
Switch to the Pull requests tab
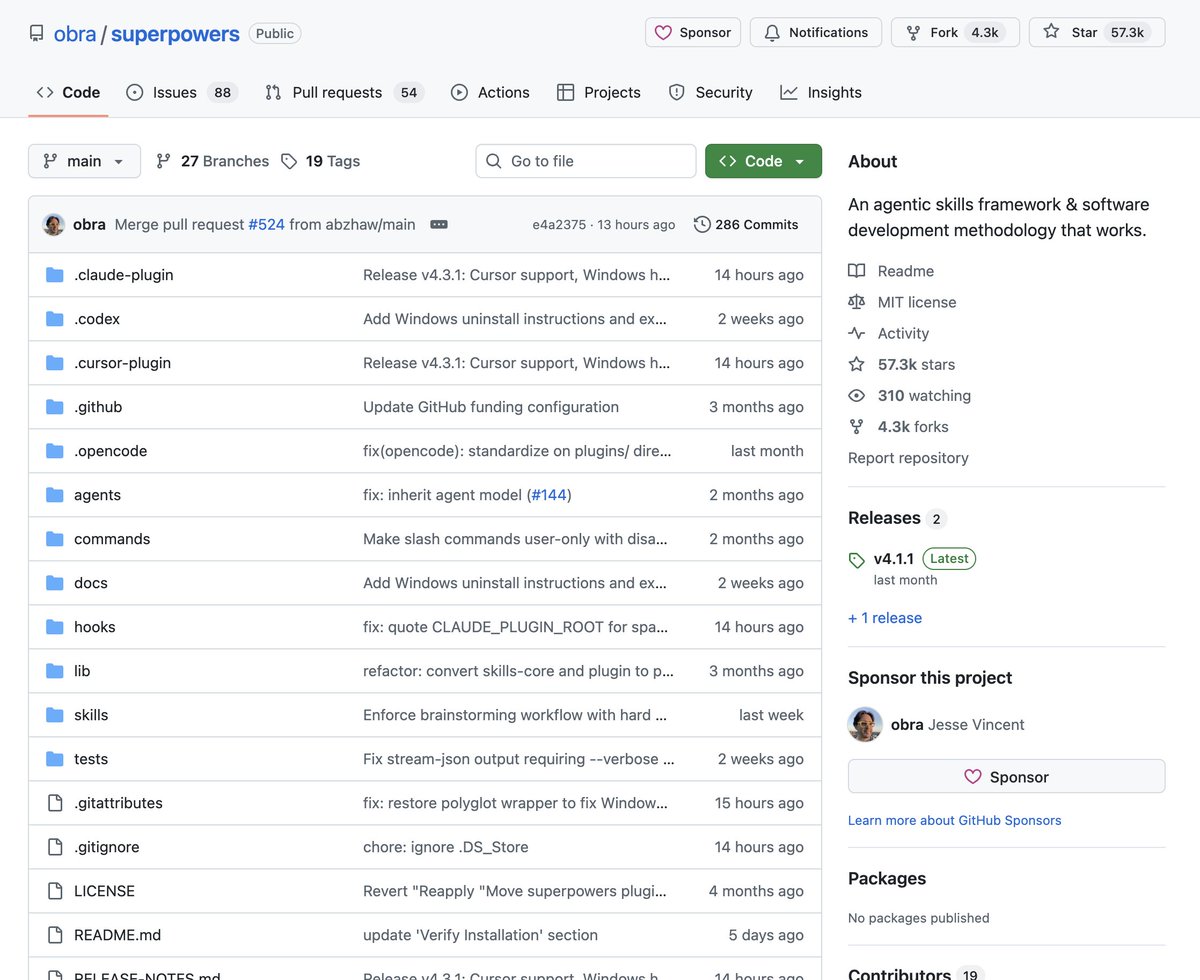coord(344,92)
